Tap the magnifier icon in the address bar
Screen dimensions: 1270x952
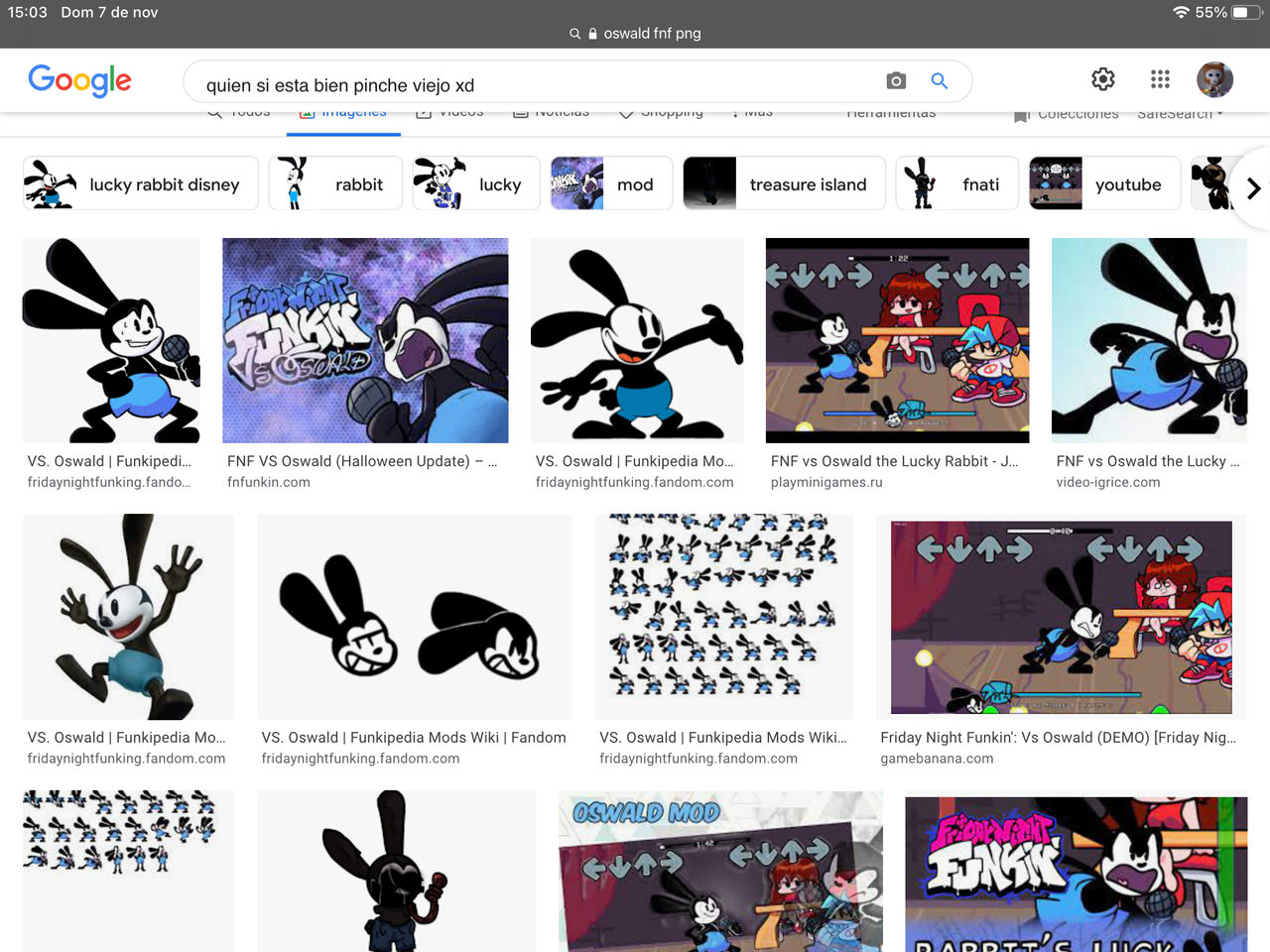pos(574,34)
